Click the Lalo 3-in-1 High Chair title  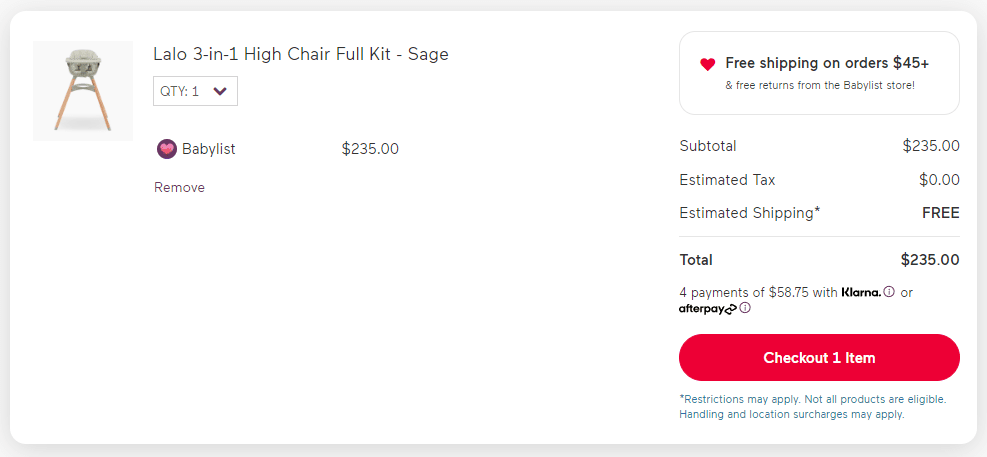pos(301,54)
